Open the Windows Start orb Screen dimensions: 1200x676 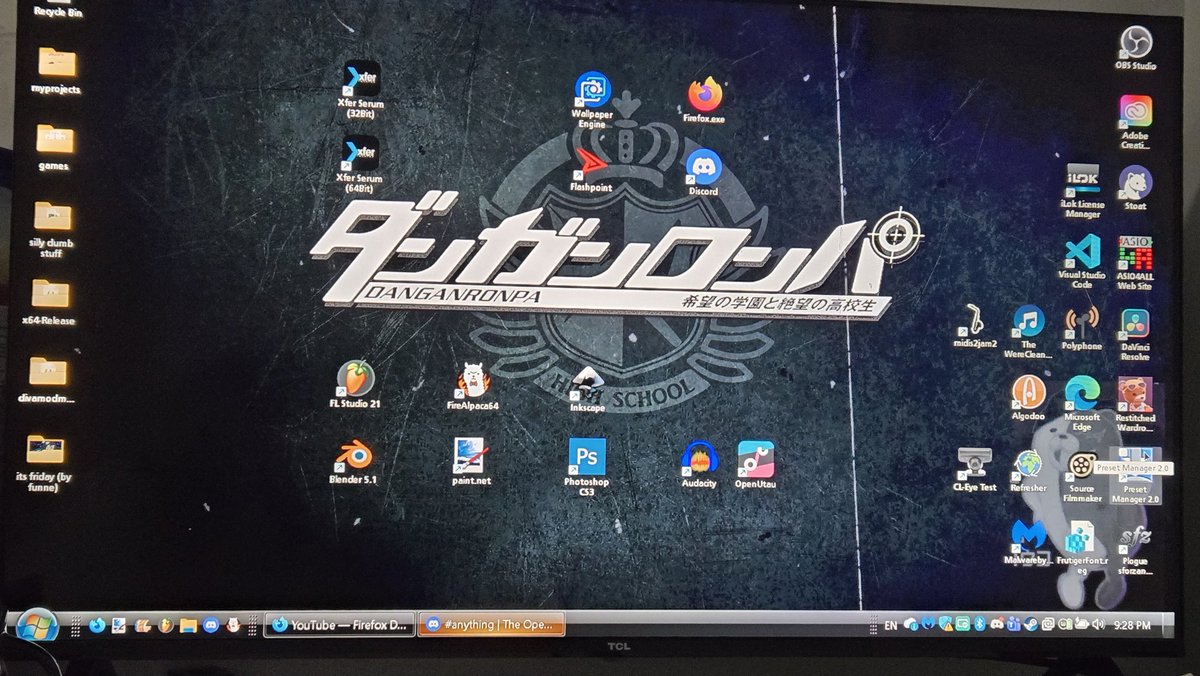pos(36,626)
